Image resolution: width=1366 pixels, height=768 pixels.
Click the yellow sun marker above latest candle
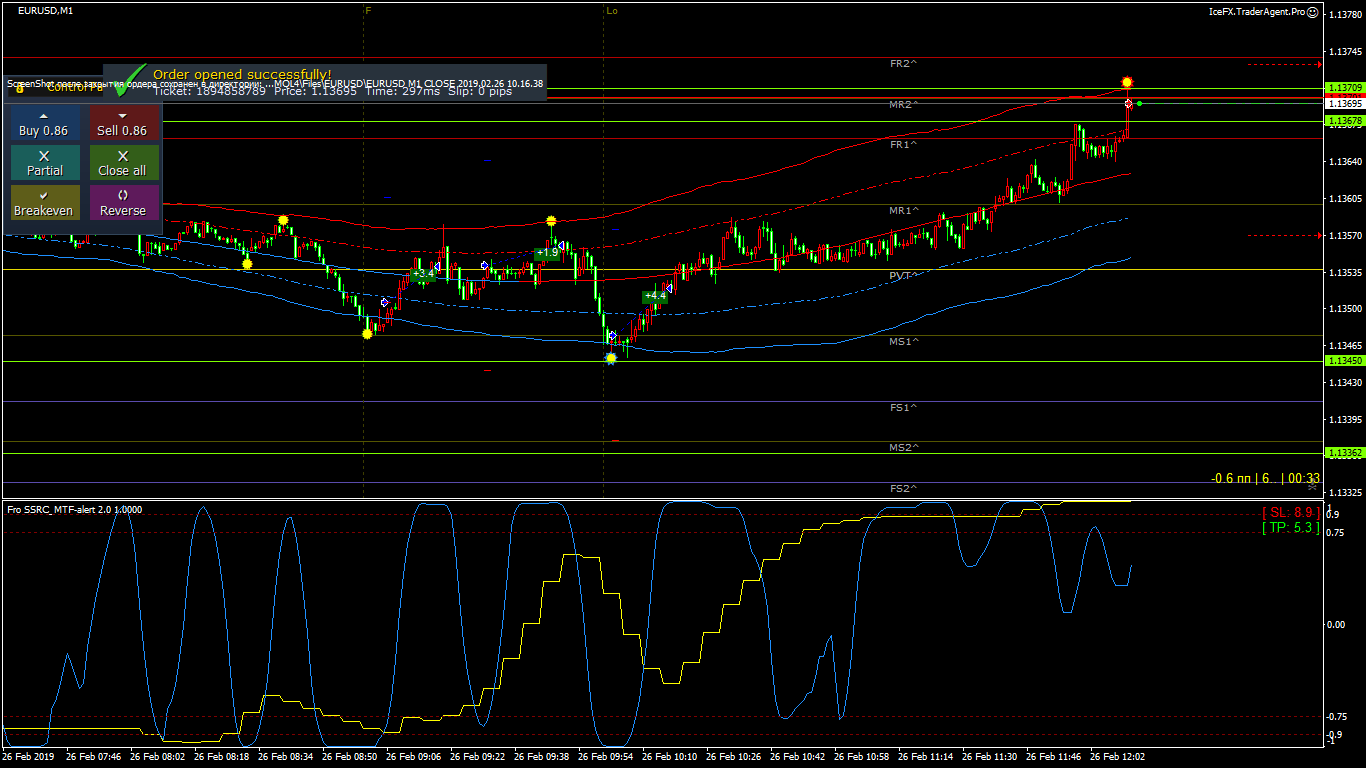(x=1127, y=82)
